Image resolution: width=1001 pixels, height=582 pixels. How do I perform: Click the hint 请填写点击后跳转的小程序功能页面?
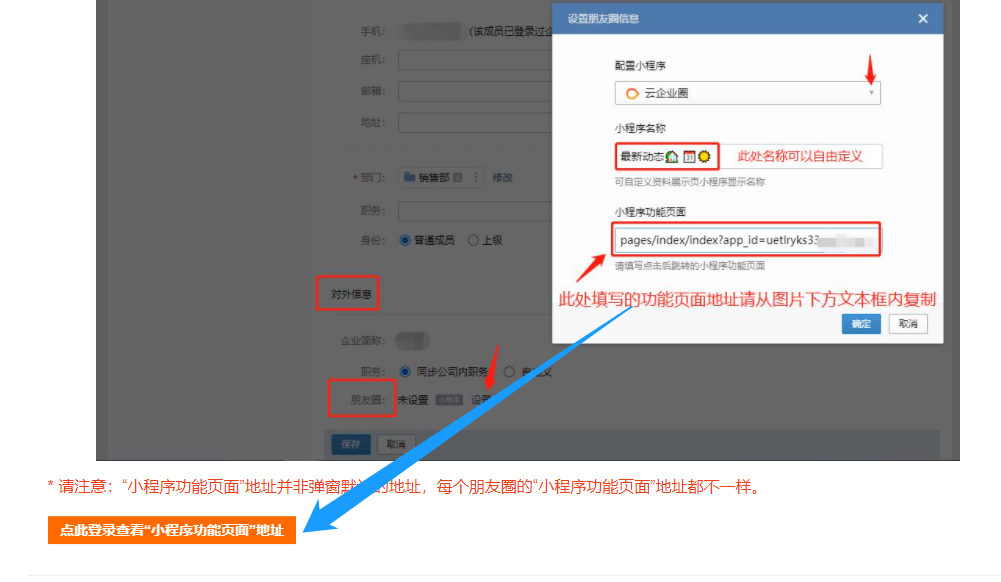click(689, 265)
